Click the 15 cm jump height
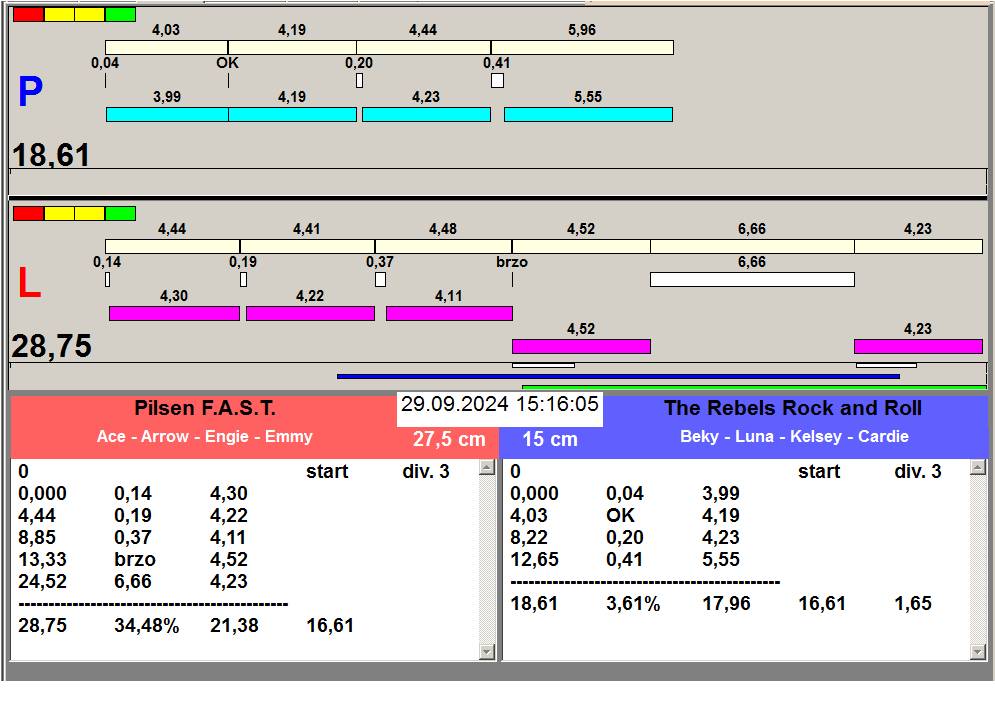995x716 pixels. [x=550, y=439]
